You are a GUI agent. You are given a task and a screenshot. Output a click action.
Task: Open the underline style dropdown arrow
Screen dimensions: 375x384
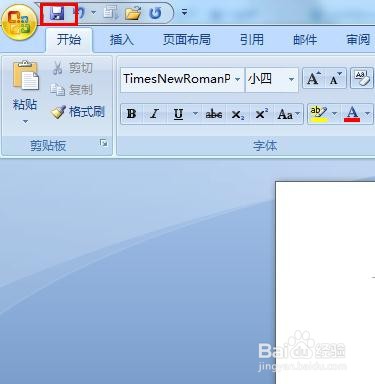tap(195, 114)
